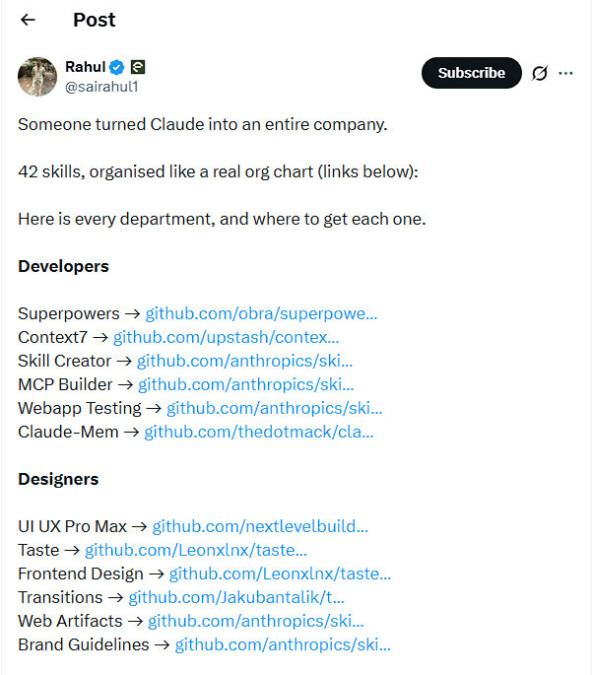This screenshot has height=675, width=592.
Task: Open the Brand Guidelines link
Action: click(x=282, y=644)
